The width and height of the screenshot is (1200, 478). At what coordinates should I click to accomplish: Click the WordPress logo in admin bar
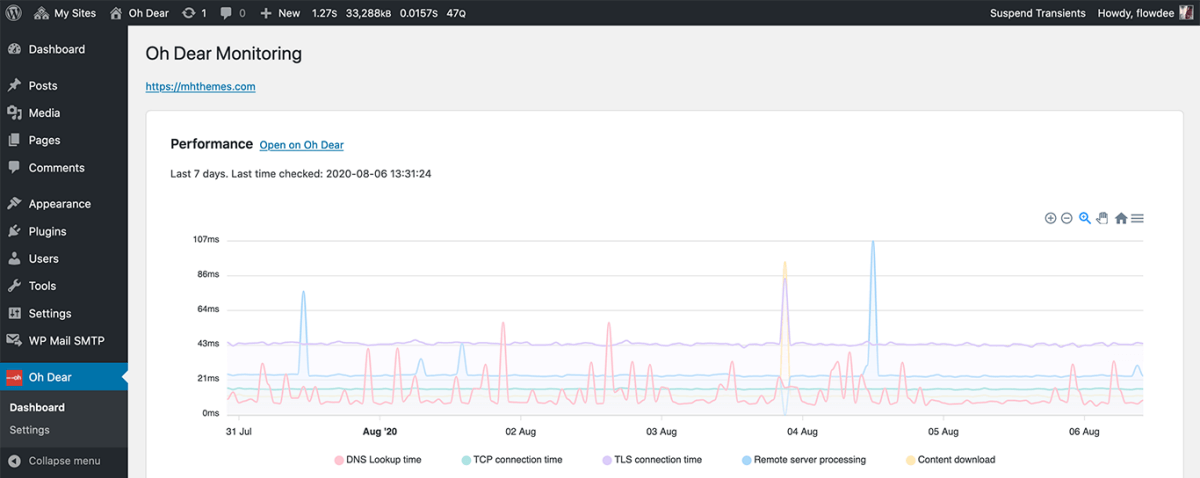pos(13,13)
